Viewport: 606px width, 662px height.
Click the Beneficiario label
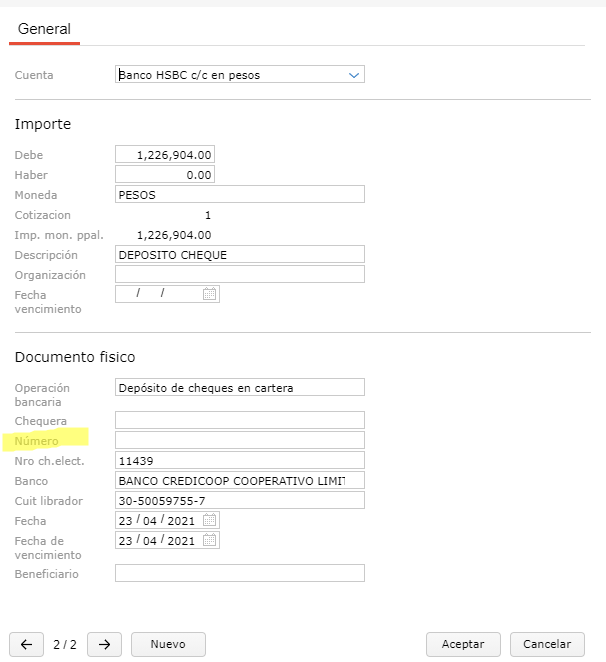[46, 574]
